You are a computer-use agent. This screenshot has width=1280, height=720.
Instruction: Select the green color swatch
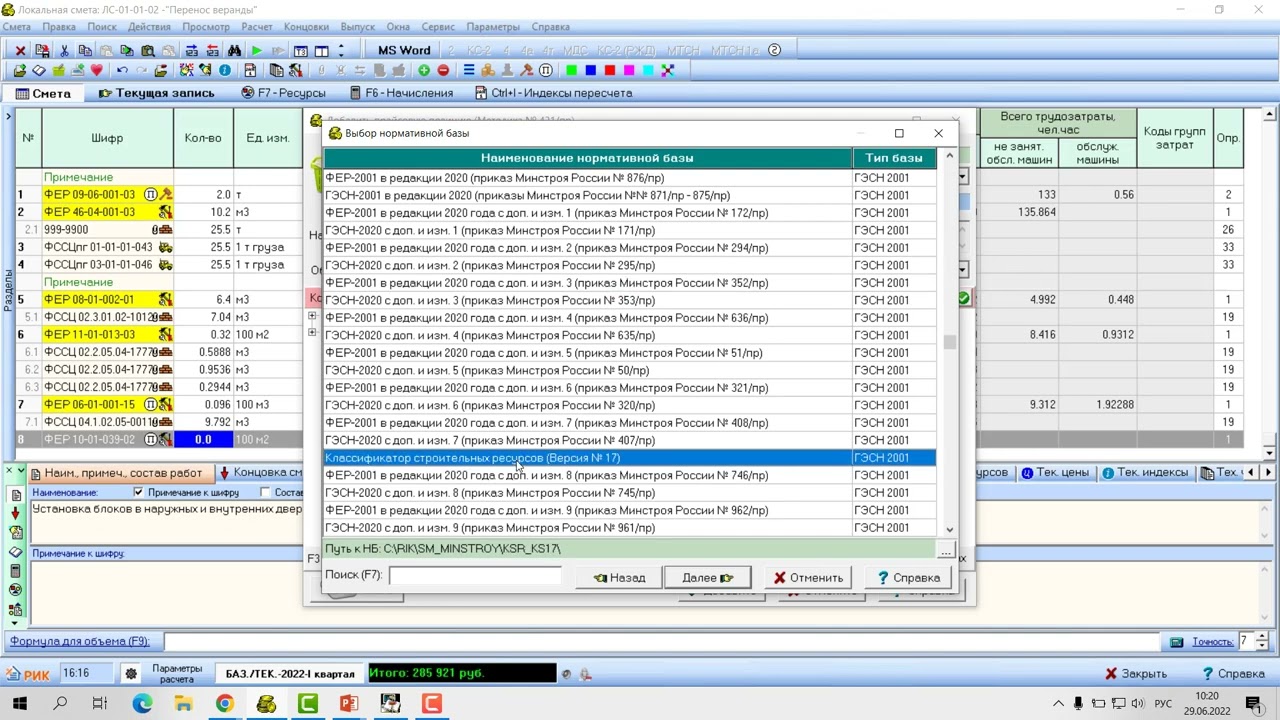[x=571, y=70]
